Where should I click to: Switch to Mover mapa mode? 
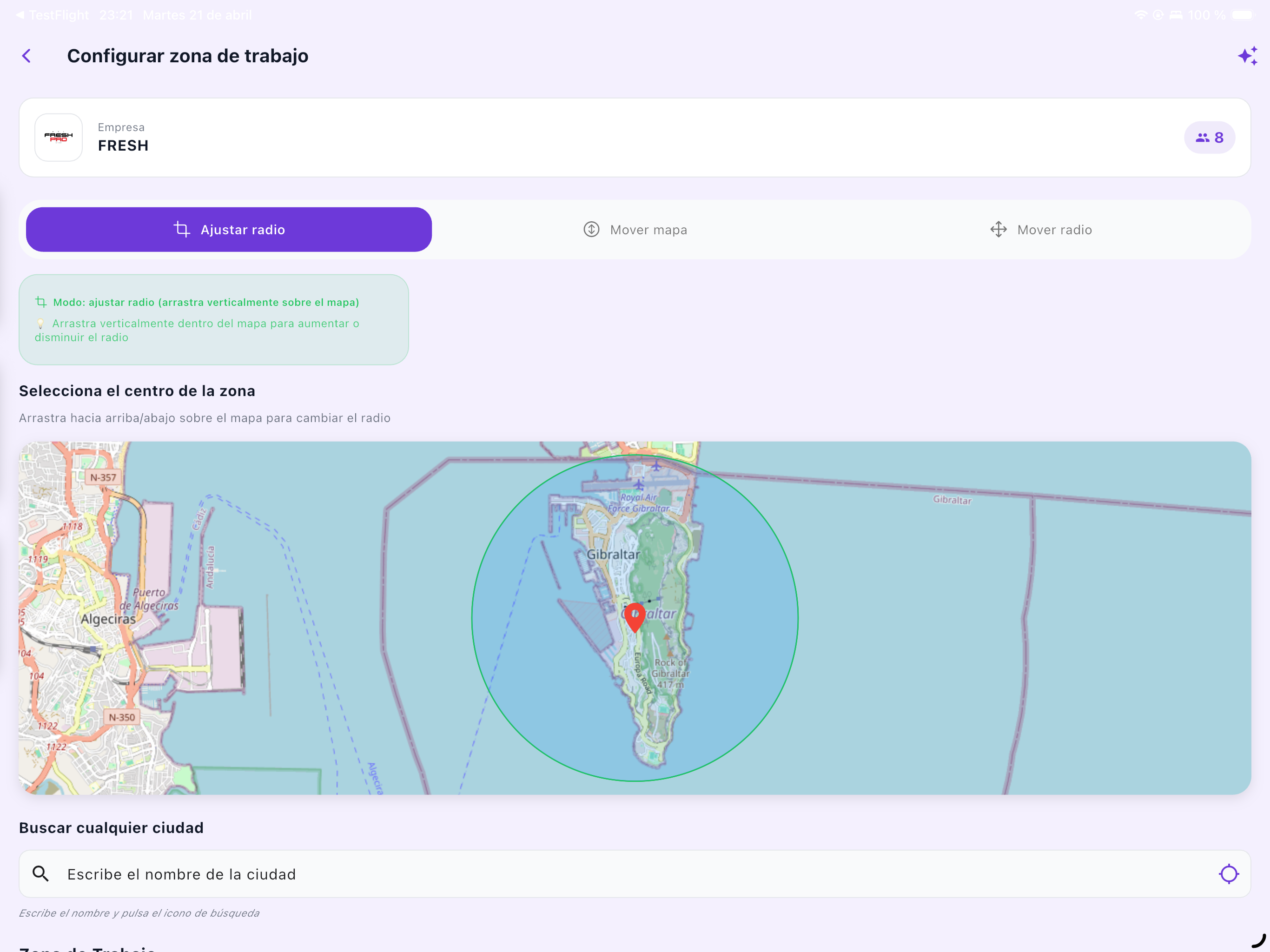coord(635,230)
